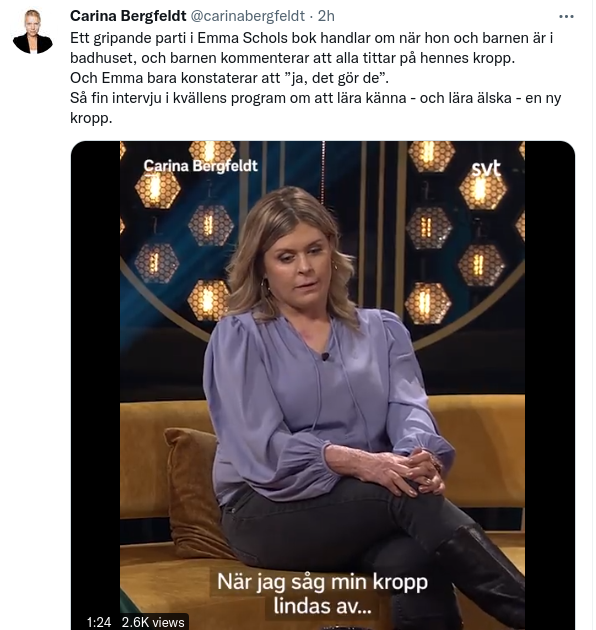Click the tweet line 'Så fin intervju i kvällens program'
This screenshot has height=630, width=596.
tap(315, 98)
